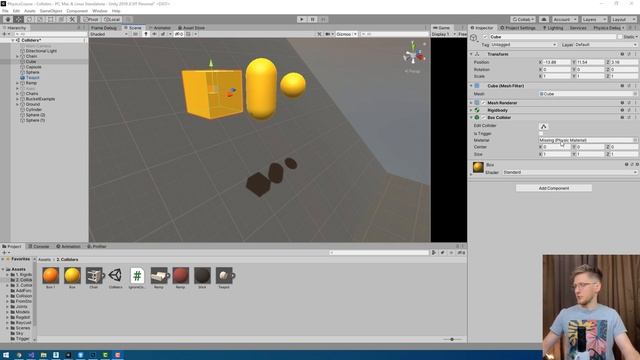This screenshot has height=360, width=640.
Task: Open the Transform component help icon
Action: click(x=622, y=54)
